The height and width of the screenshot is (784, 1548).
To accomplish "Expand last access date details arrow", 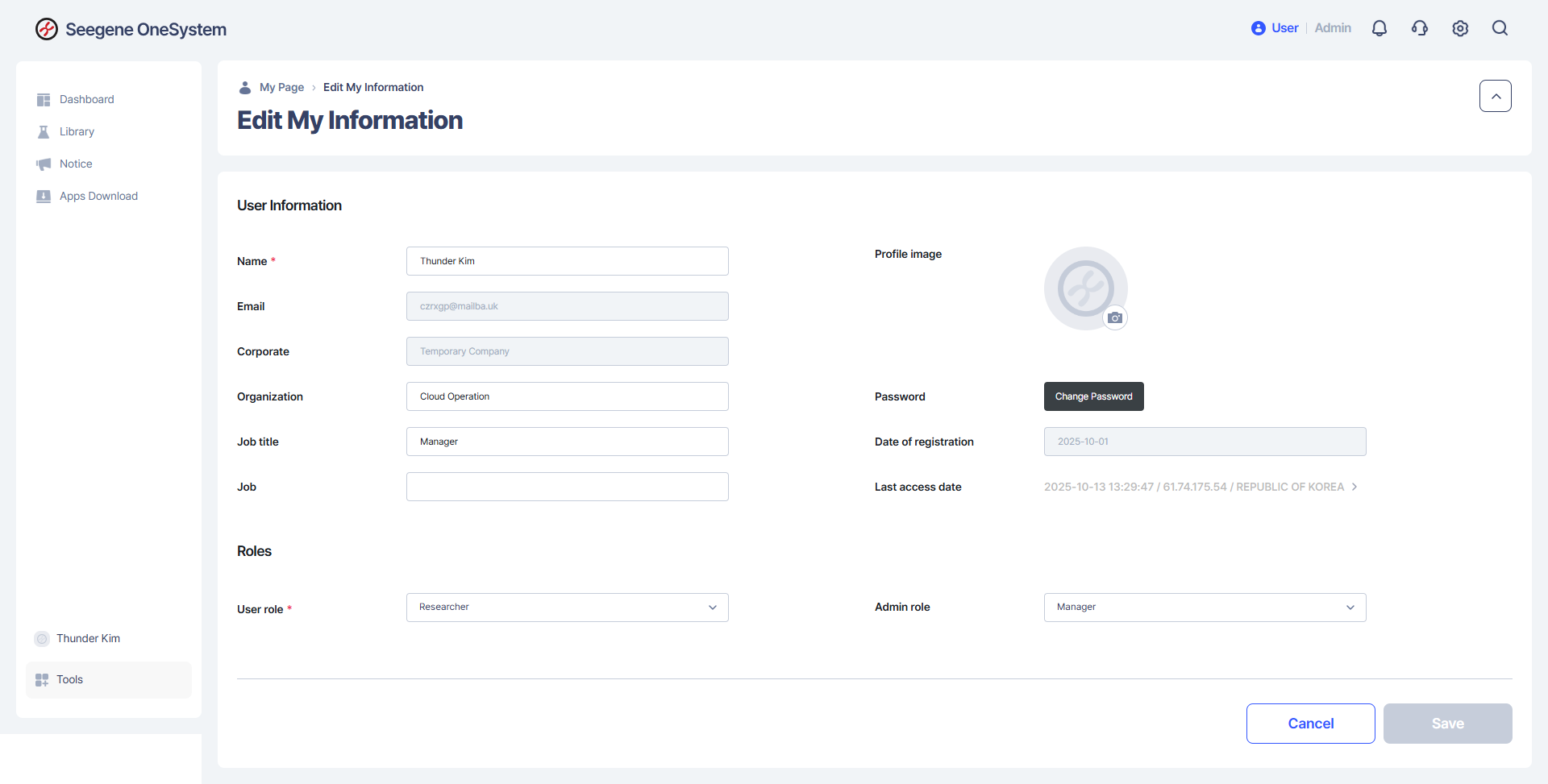I will [1354, 487].
